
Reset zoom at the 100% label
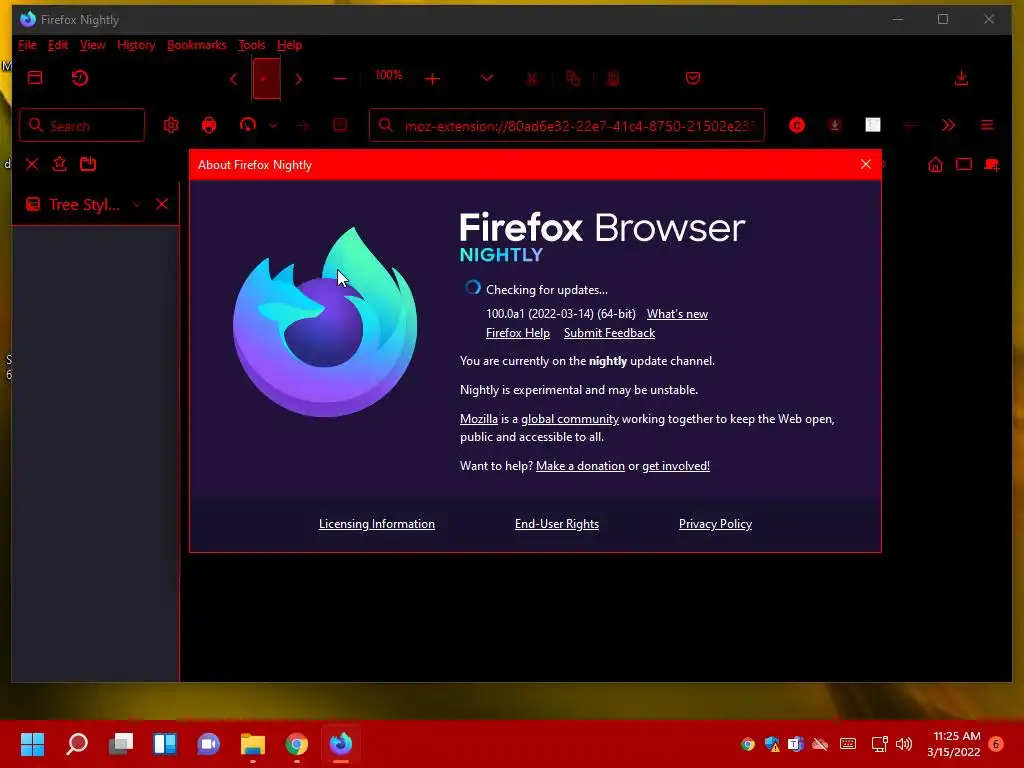[388, 75]
